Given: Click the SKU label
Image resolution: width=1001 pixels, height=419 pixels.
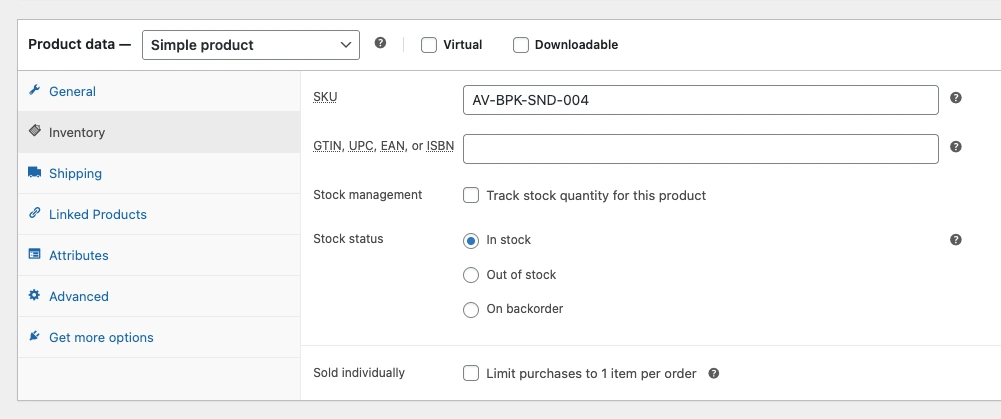Looking at the screenshot, I should (325, 97).
